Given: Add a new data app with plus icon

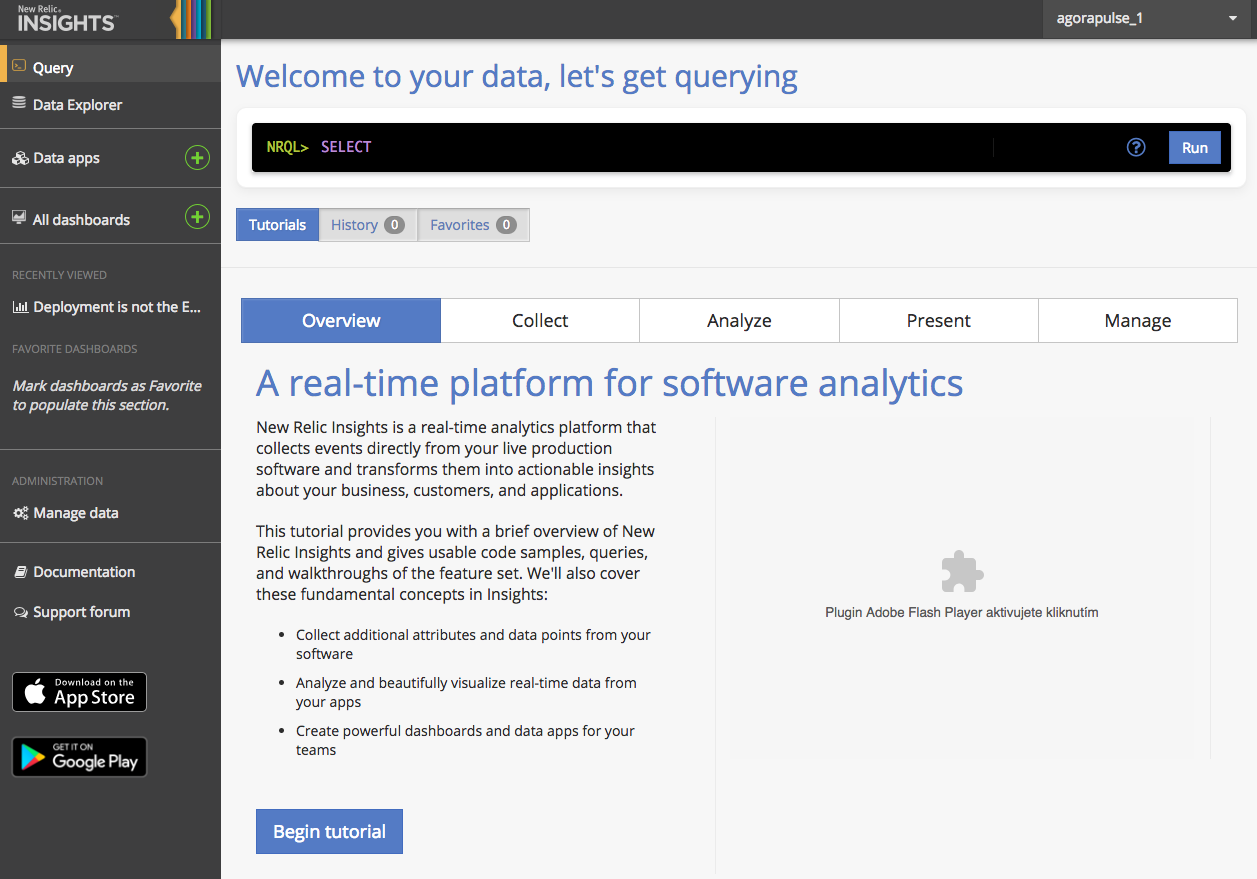Looking at the screenshot, I should [197, 158].
